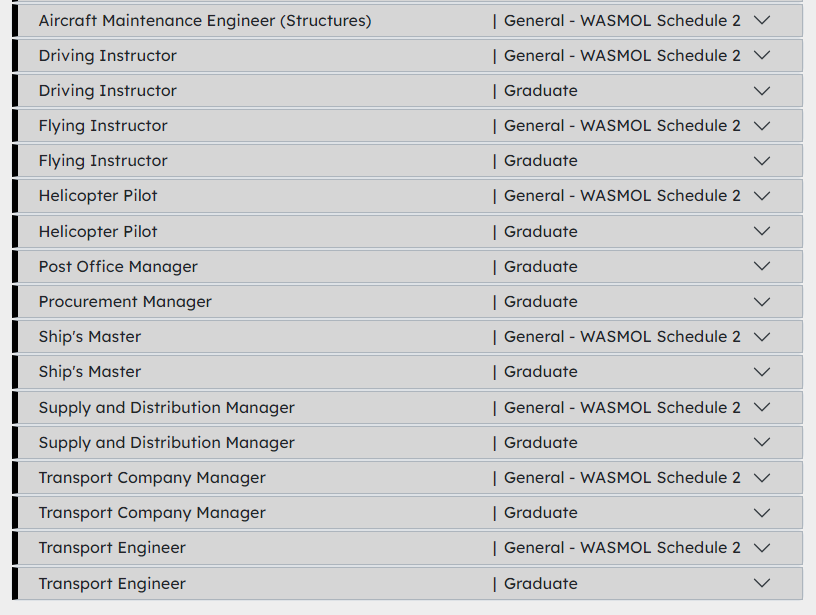The image size is (816, 615).
Task: Toggle chevron for Flying Instructor Graduate
Action: tap(762, 161)
